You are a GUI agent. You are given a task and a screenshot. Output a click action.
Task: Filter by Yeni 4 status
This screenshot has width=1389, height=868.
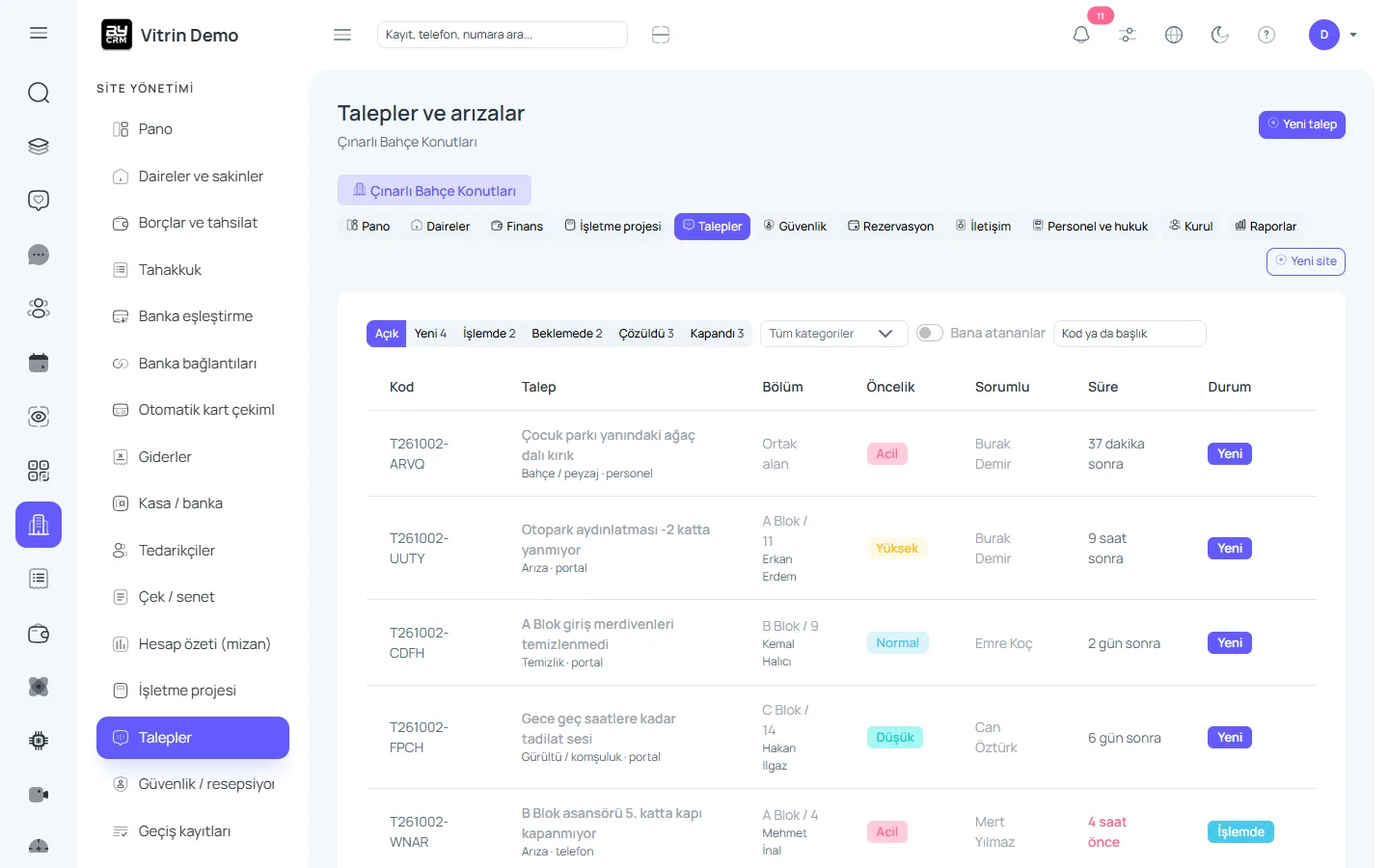tap(430, 334)
